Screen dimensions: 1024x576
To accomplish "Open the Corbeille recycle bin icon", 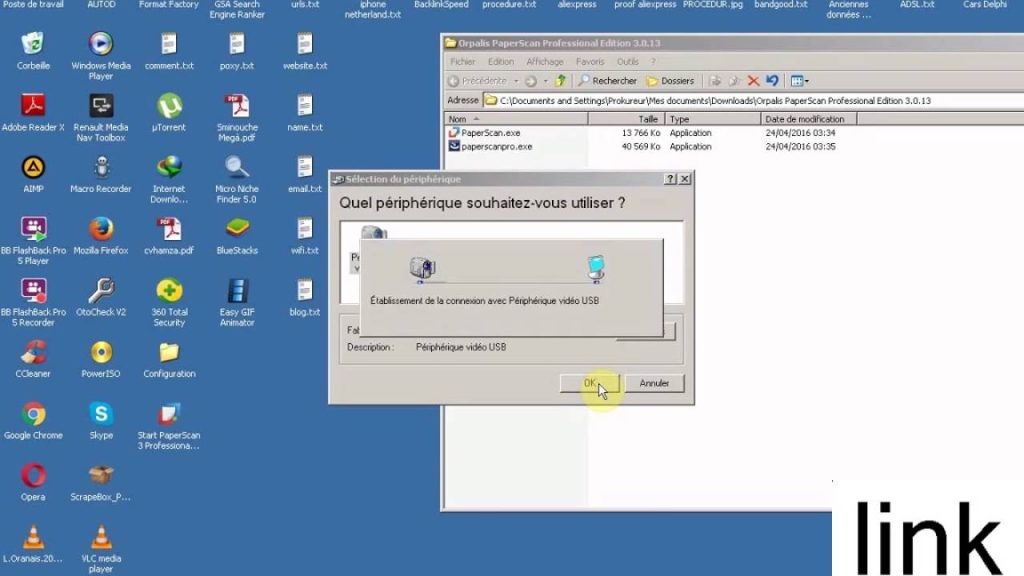I will click(x=33, y=44).
